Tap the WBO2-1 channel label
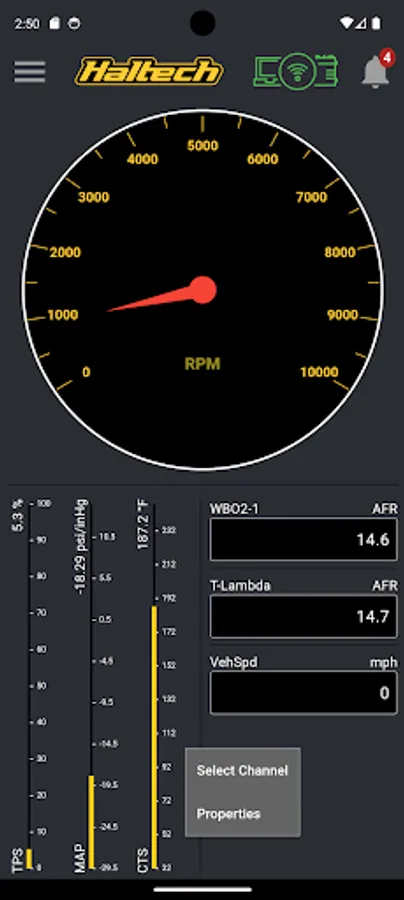This screenshot has height=900, width=404. point(234,509)
